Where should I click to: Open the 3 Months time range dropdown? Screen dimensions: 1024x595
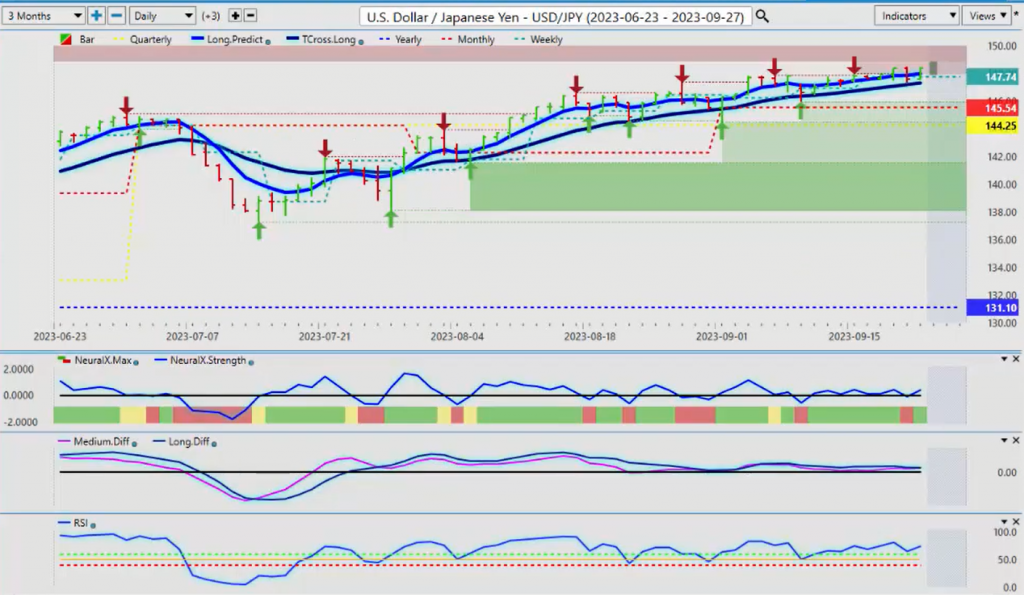(x=44, y=16)
